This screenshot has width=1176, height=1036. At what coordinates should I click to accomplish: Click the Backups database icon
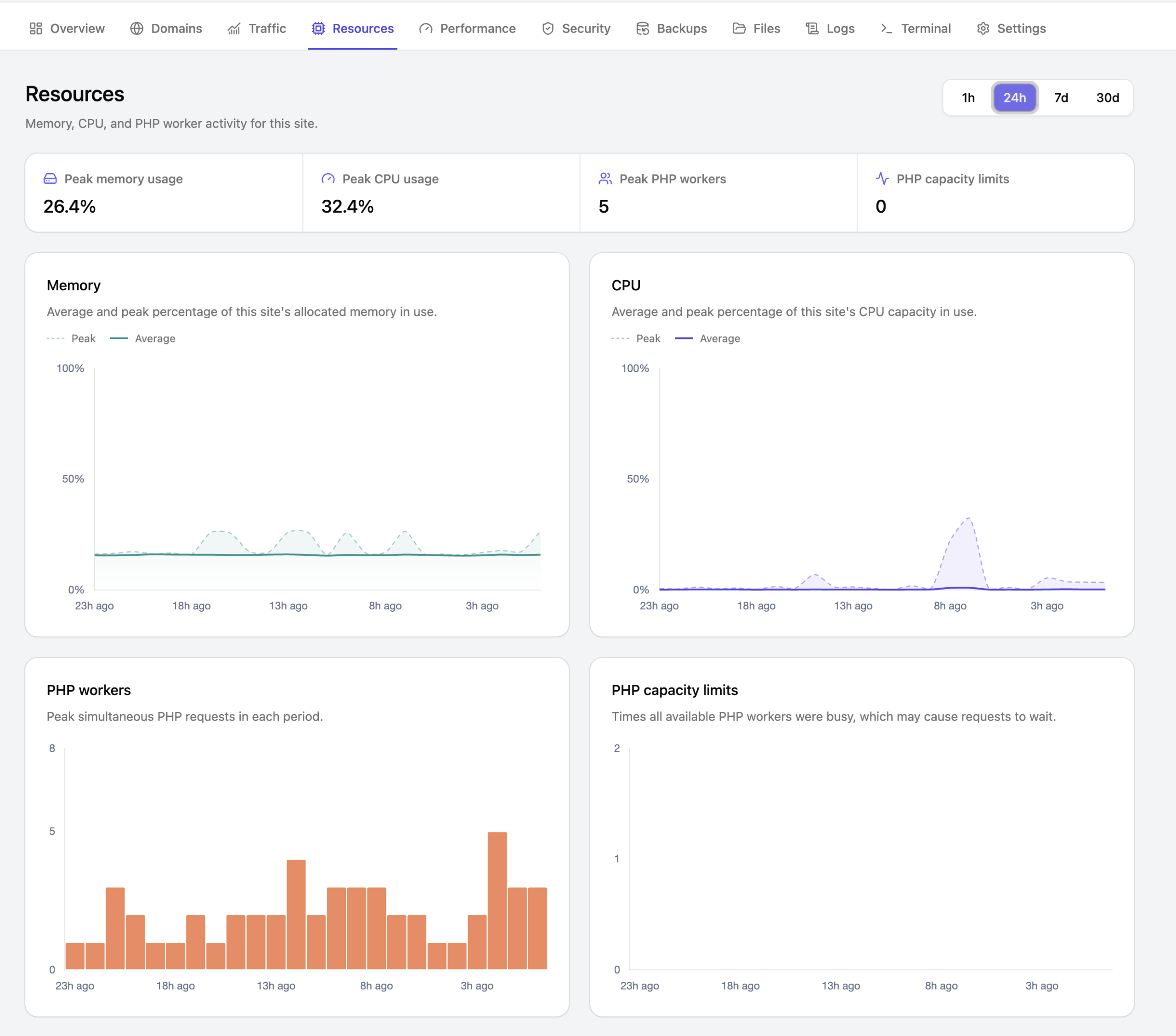click(643, 28)
